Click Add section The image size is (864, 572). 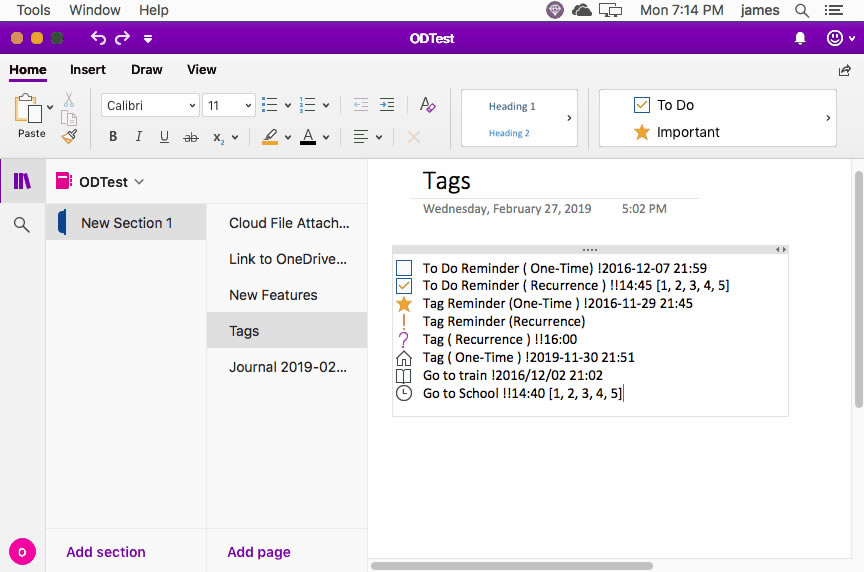click(106, 552)
